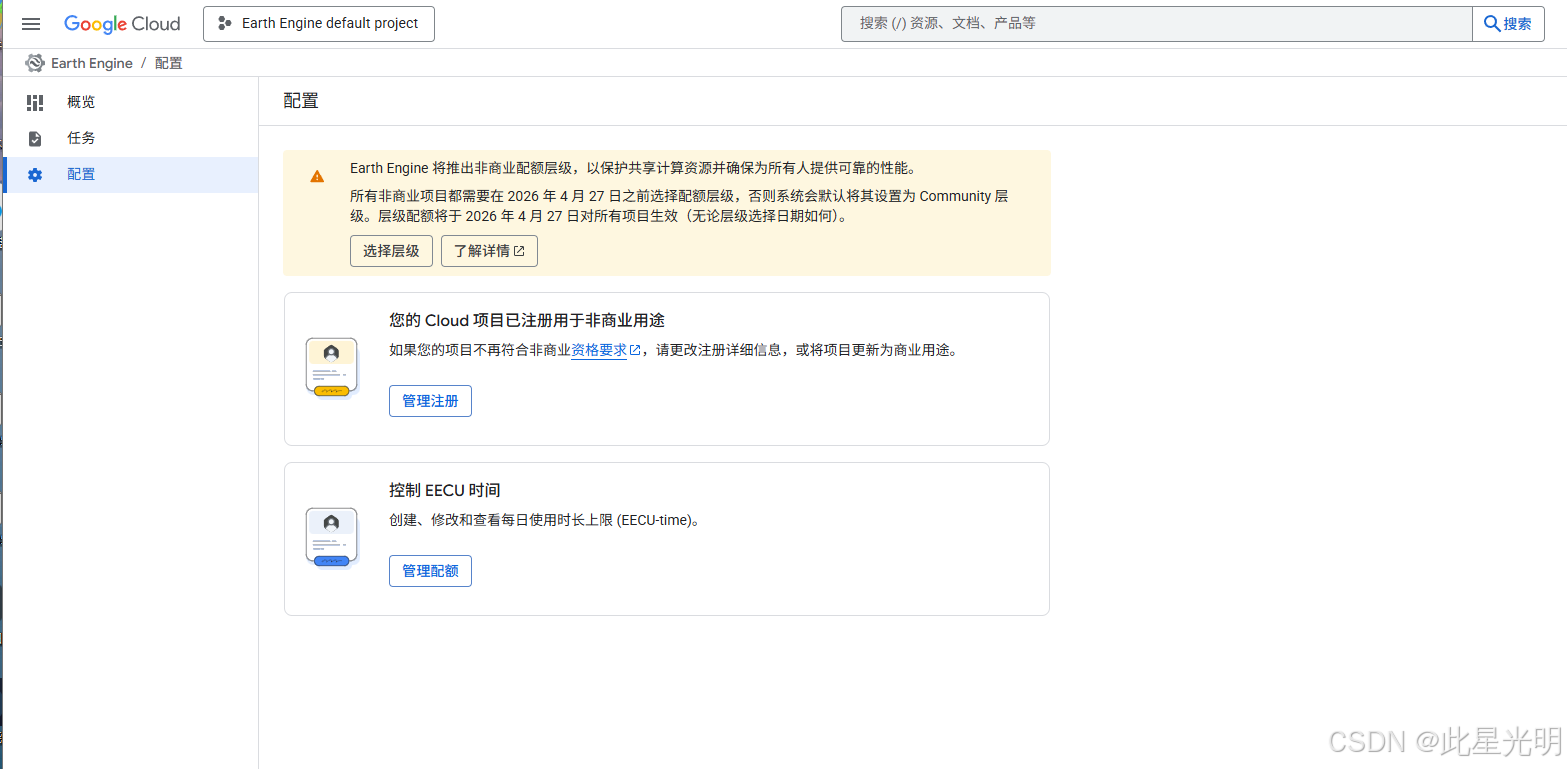
Task: Switch to 任务 in the sidebar
Action: [80, 137]
